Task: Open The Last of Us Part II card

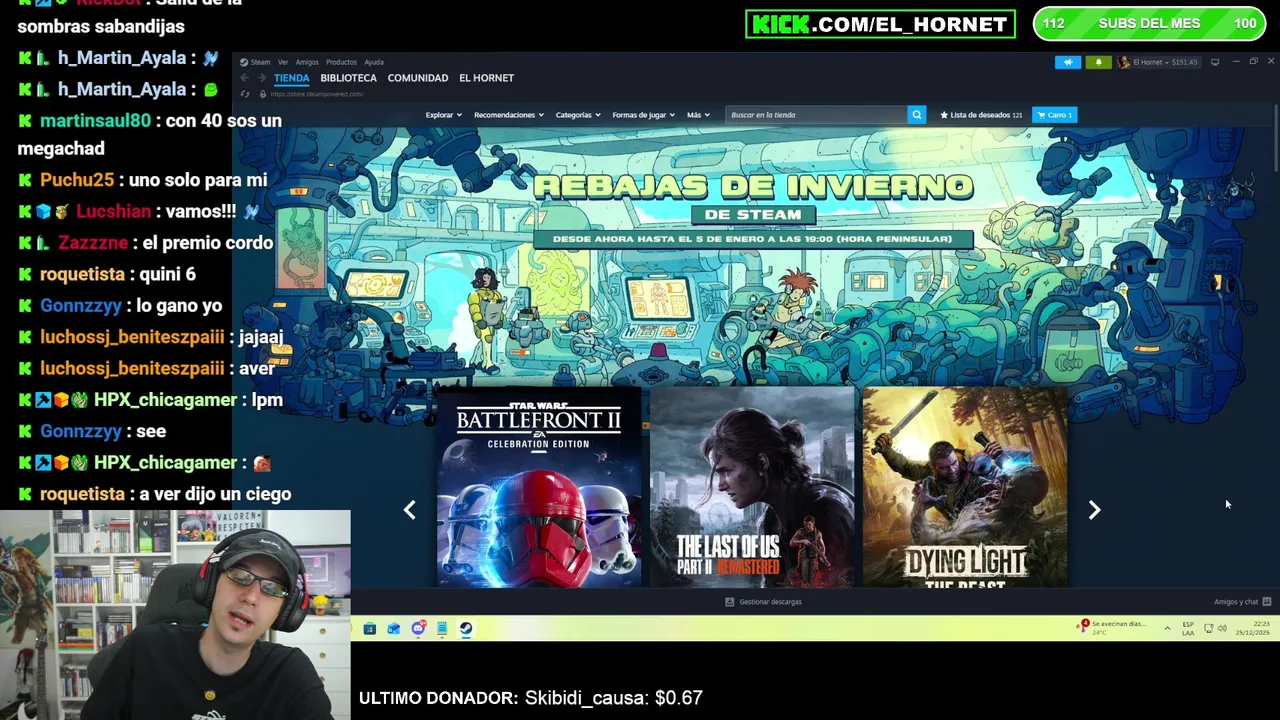Action: pos(752,487)
